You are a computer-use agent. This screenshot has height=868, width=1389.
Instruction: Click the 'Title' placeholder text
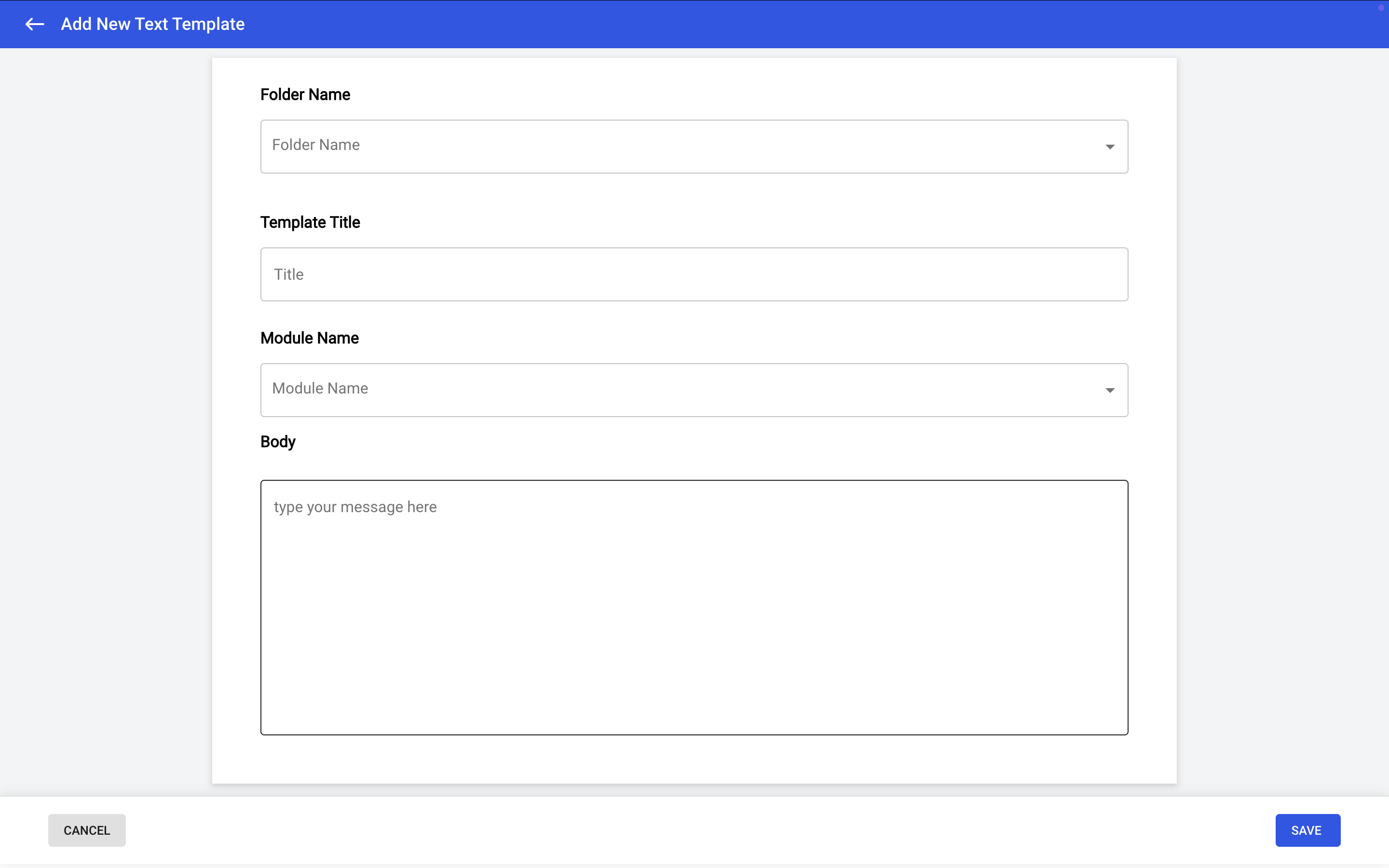289,274
